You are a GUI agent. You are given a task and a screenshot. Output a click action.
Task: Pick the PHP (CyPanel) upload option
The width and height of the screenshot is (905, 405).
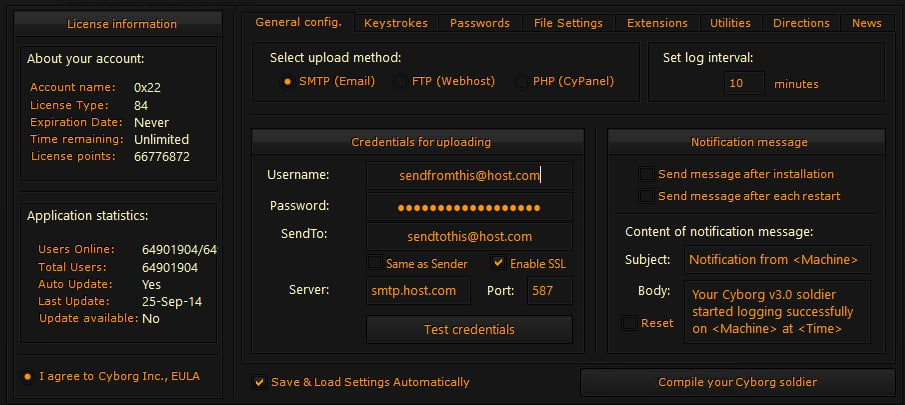point(521,82)
